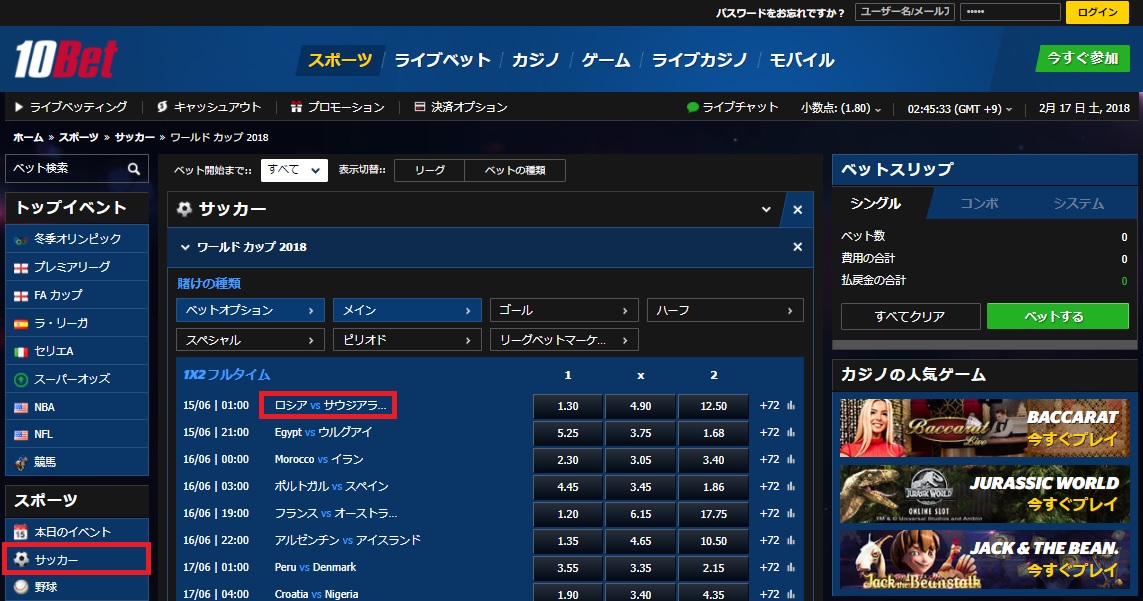This screenshot has width=1143, height=601.
Task: Open the Baccarat casino game banner
Action: tap(984, 428)
